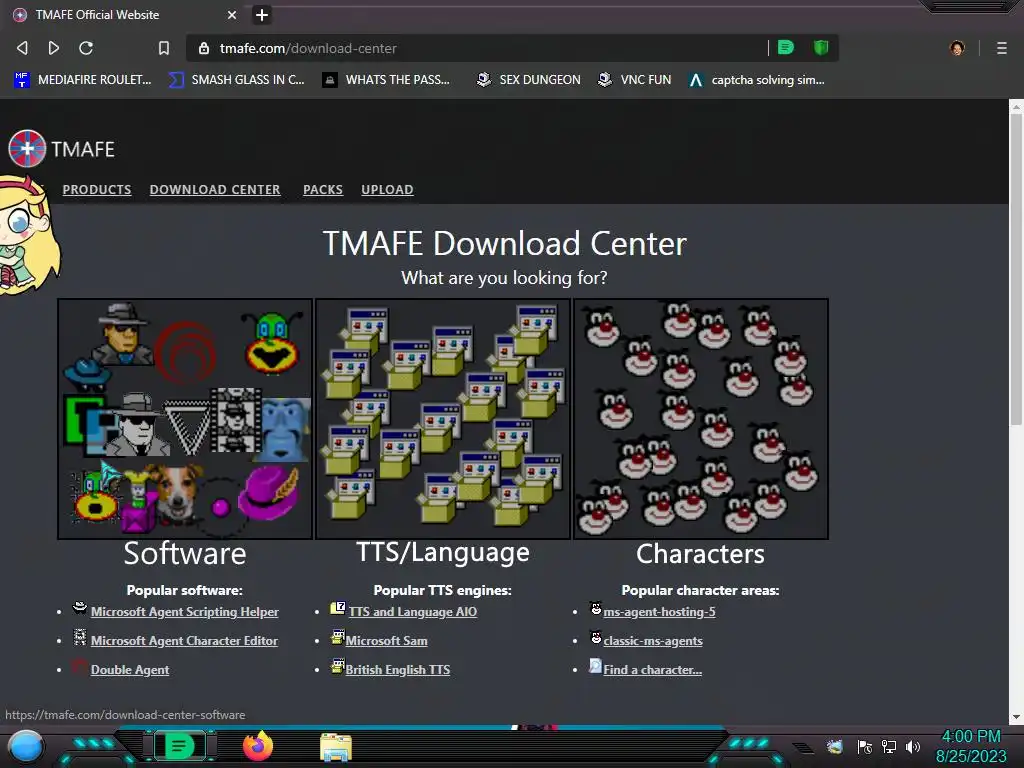Open the WHATS THE PASS... bookmark
Viewport: 1024px width, 768px height.
click(386, 80)
